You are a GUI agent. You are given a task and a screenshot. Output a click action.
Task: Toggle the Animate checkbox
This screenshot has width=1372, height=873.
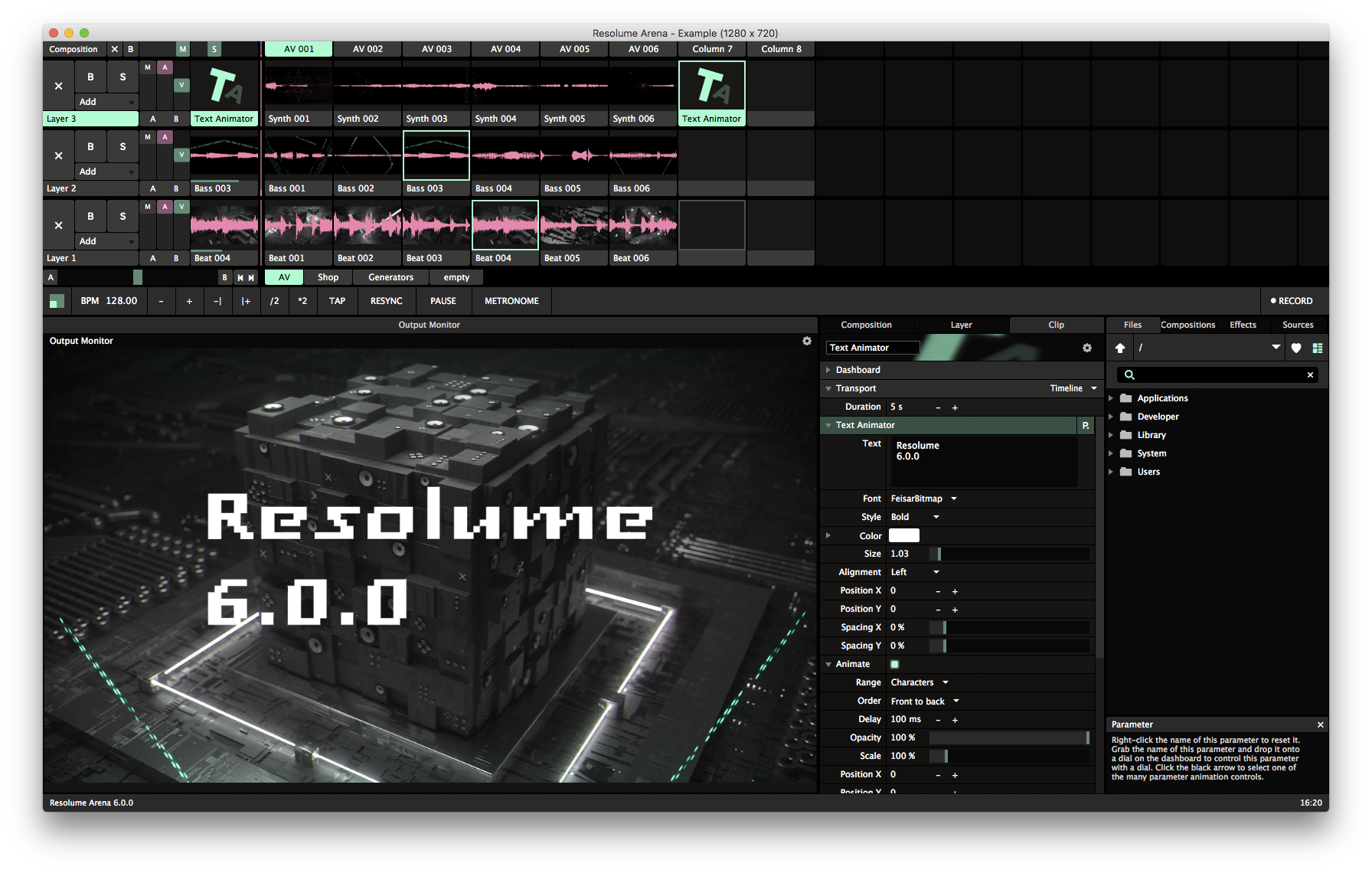coord(894,664)
